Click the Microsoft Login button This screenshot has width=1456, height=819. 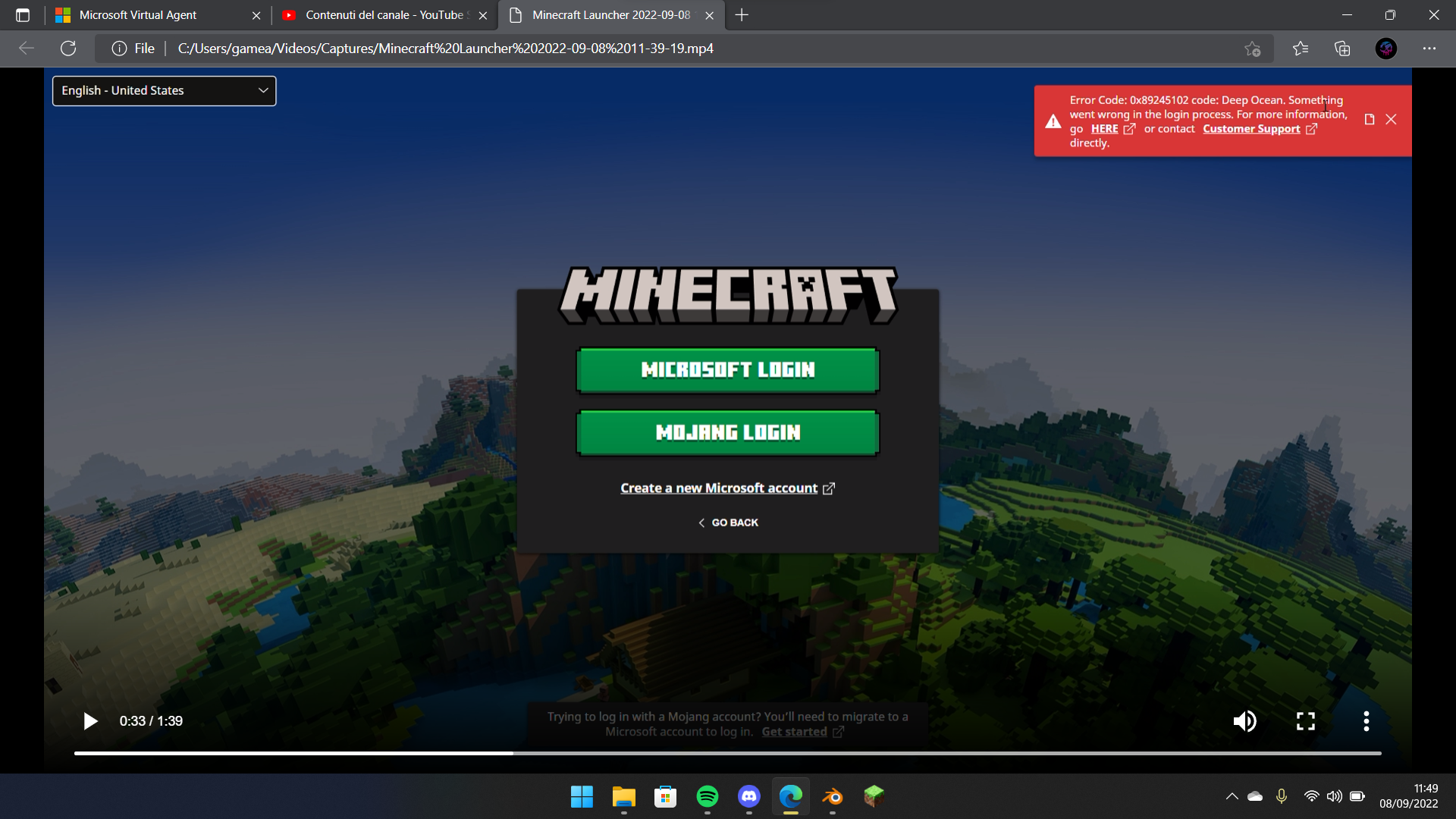(x=727, y=370)
